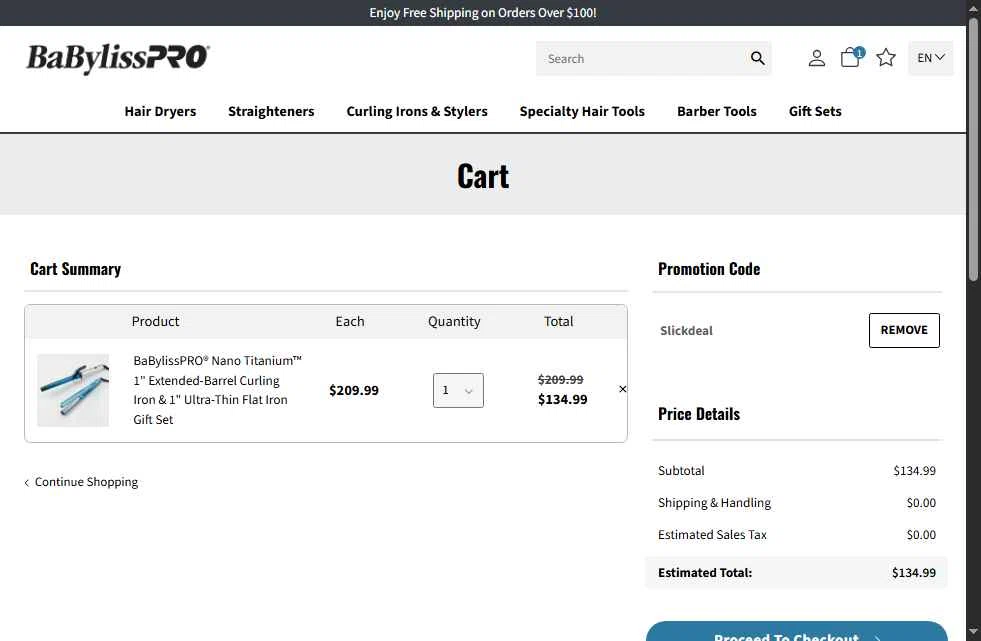Click the struck-through $209.99 price
Image resolution: width=981 pixels, height=641 pixels.
(x=561, y=380)
